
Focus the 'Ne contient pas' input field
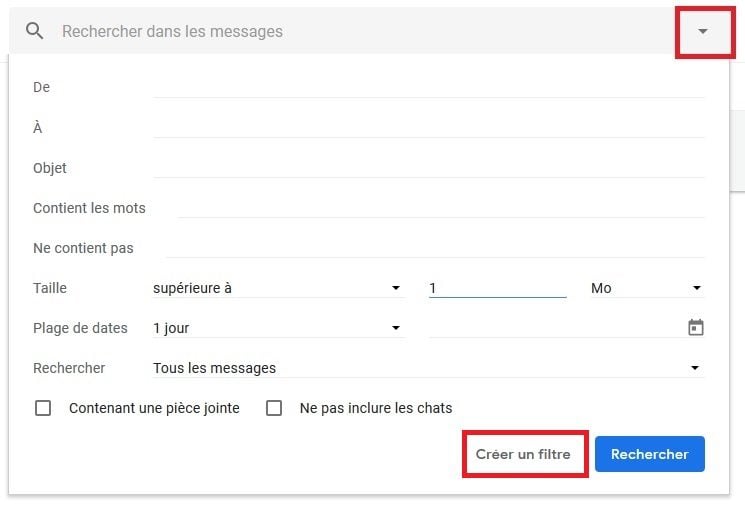coord(435,248)
